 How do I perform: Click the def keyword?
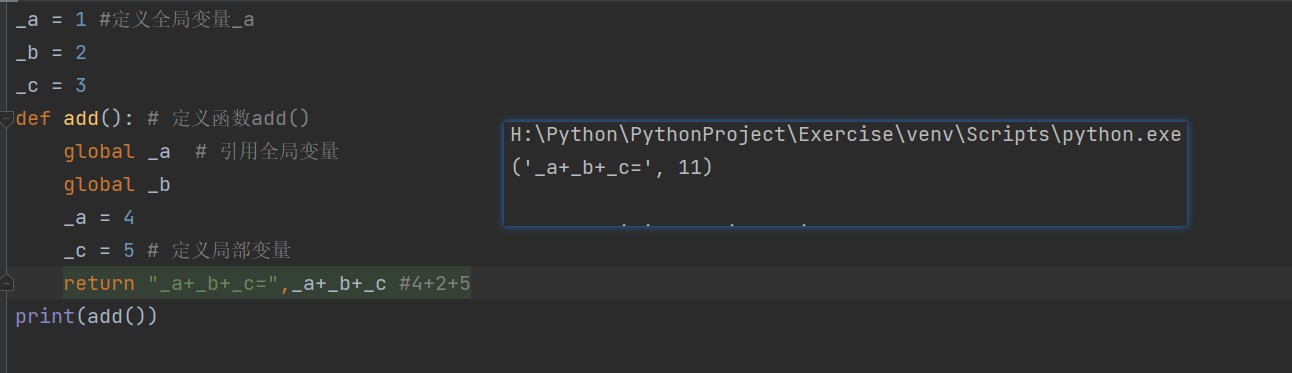(x=33, y=118)
